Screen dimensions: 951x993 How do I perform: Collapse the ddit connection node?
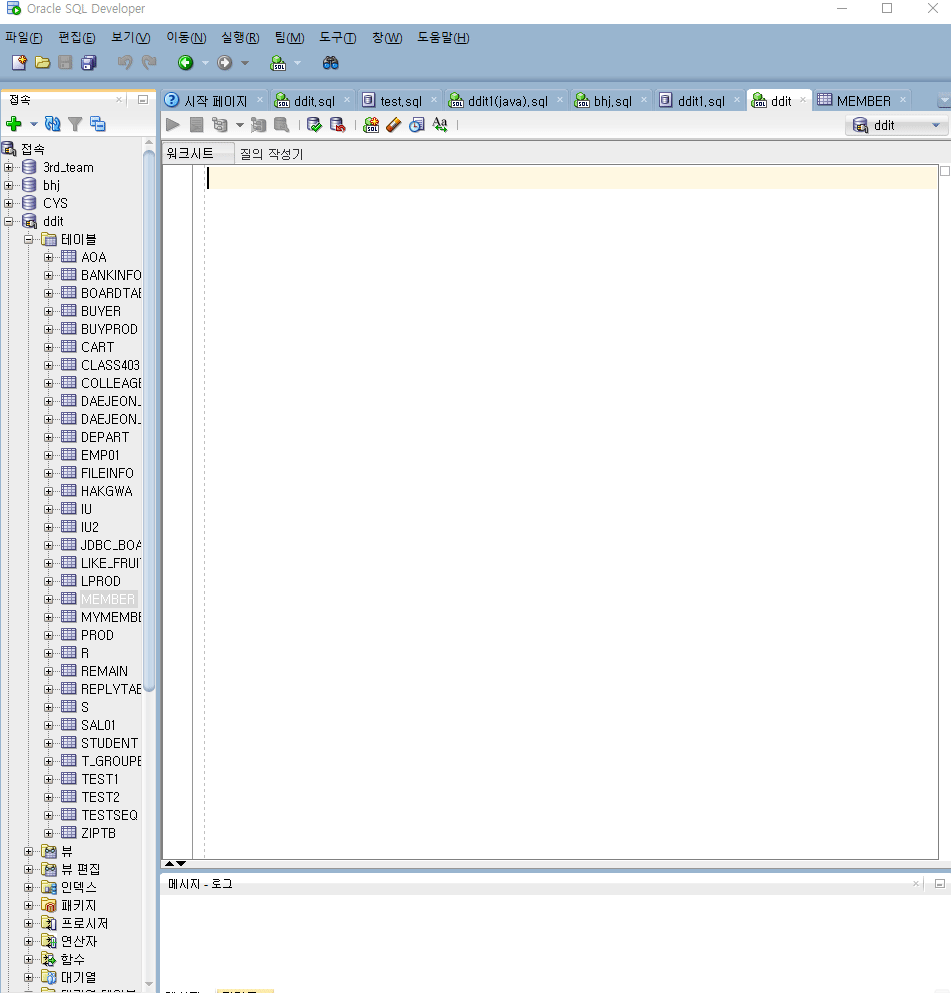point(9,222)
